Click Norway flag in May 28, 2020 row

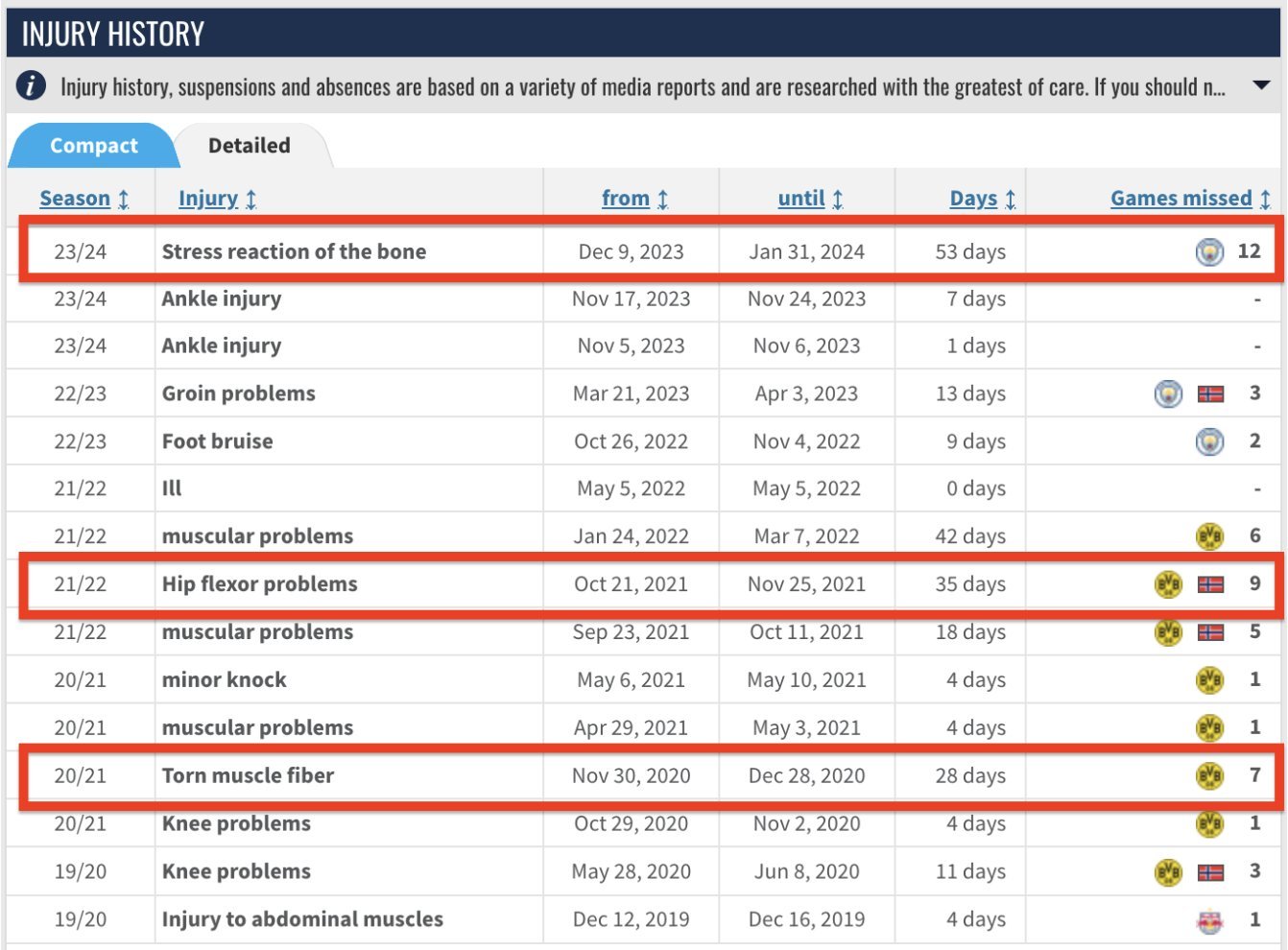pos(1211,872)
